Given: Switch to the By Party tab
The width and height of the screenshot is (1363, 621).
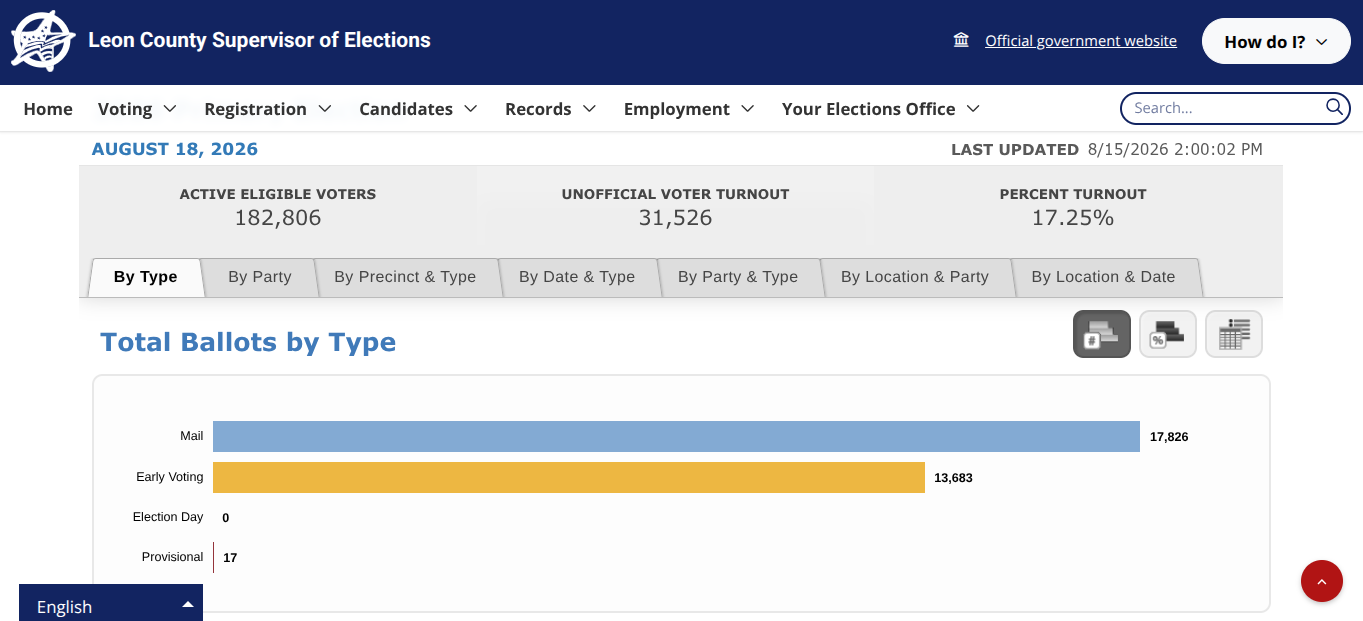Looking at the screenshot, I should coord(260,277).
